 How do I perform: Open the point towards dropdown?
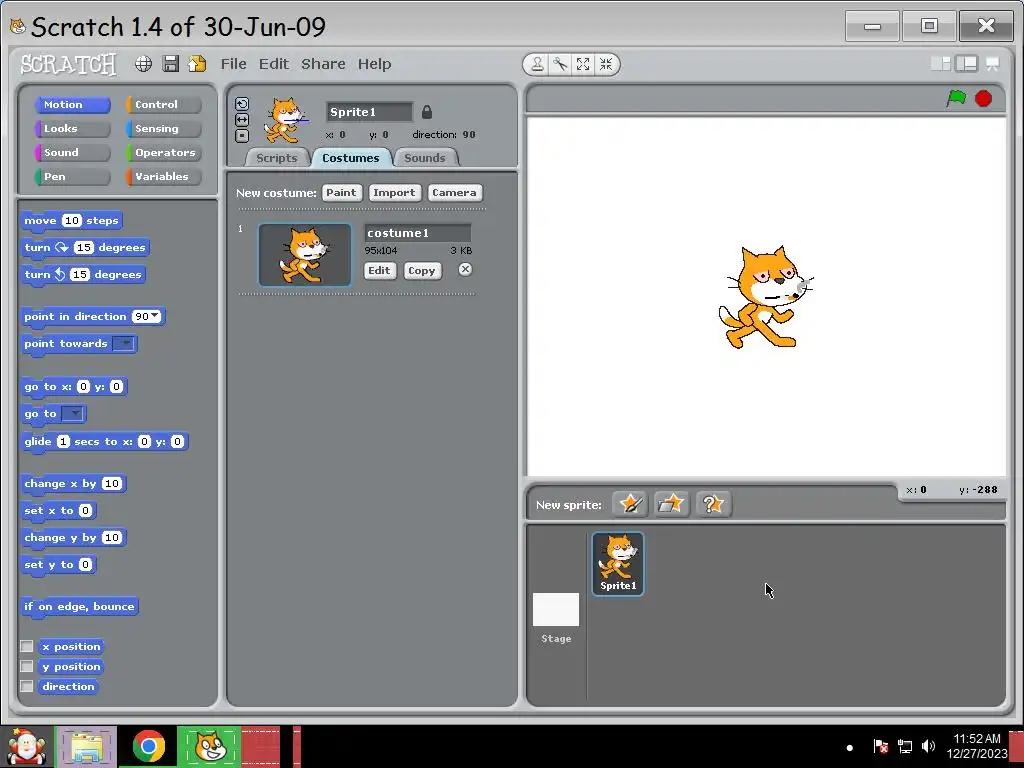point(123,344)
